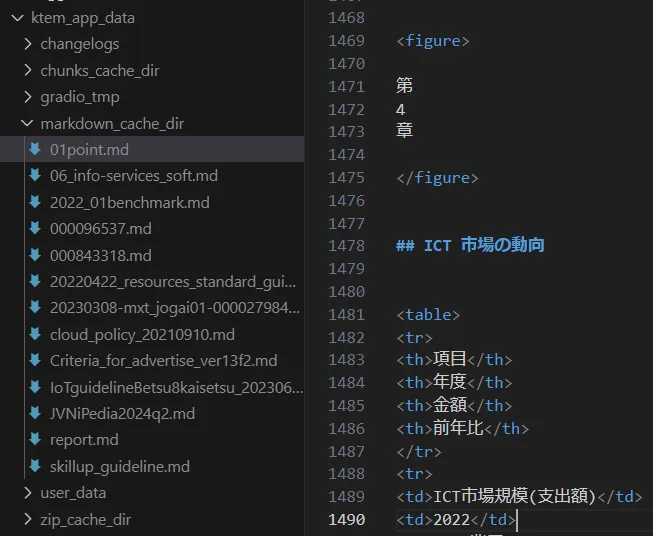Select the markdown_cache_dir folder name
Image resolution: width=653 pixels, height=536 pixels.
coord(112,124)
